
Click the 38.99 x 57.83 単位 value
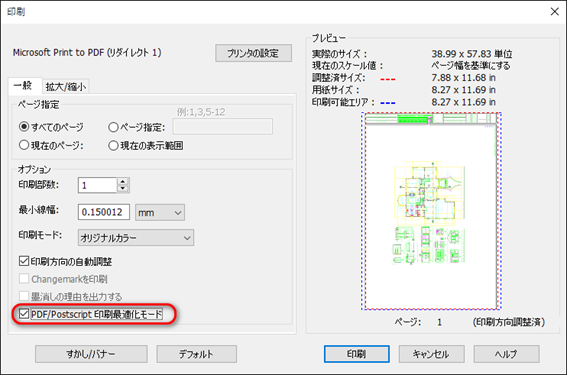(x=472, y=54)
